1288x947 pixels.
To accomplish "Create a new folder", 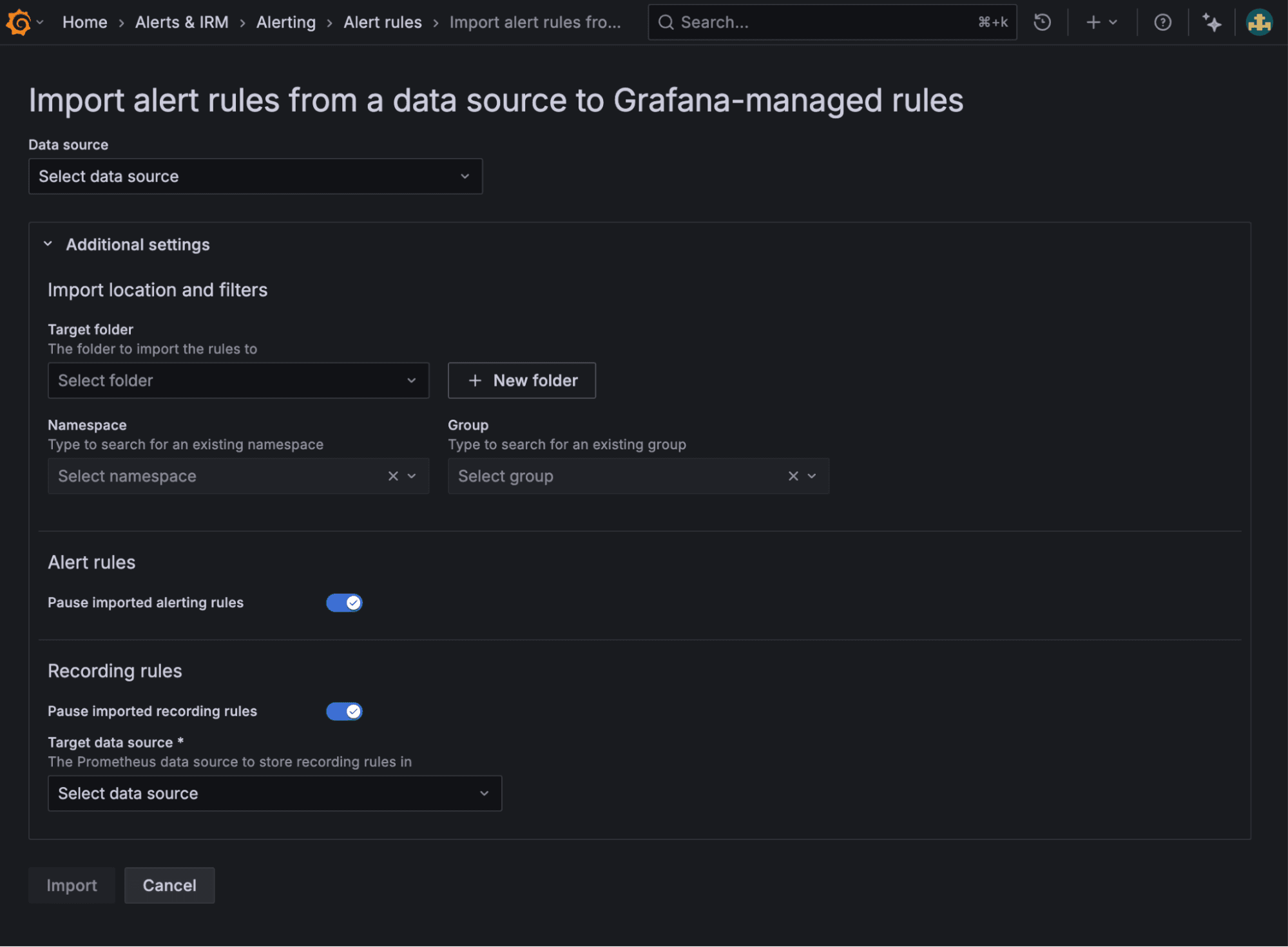I will [x=521, y=380].
